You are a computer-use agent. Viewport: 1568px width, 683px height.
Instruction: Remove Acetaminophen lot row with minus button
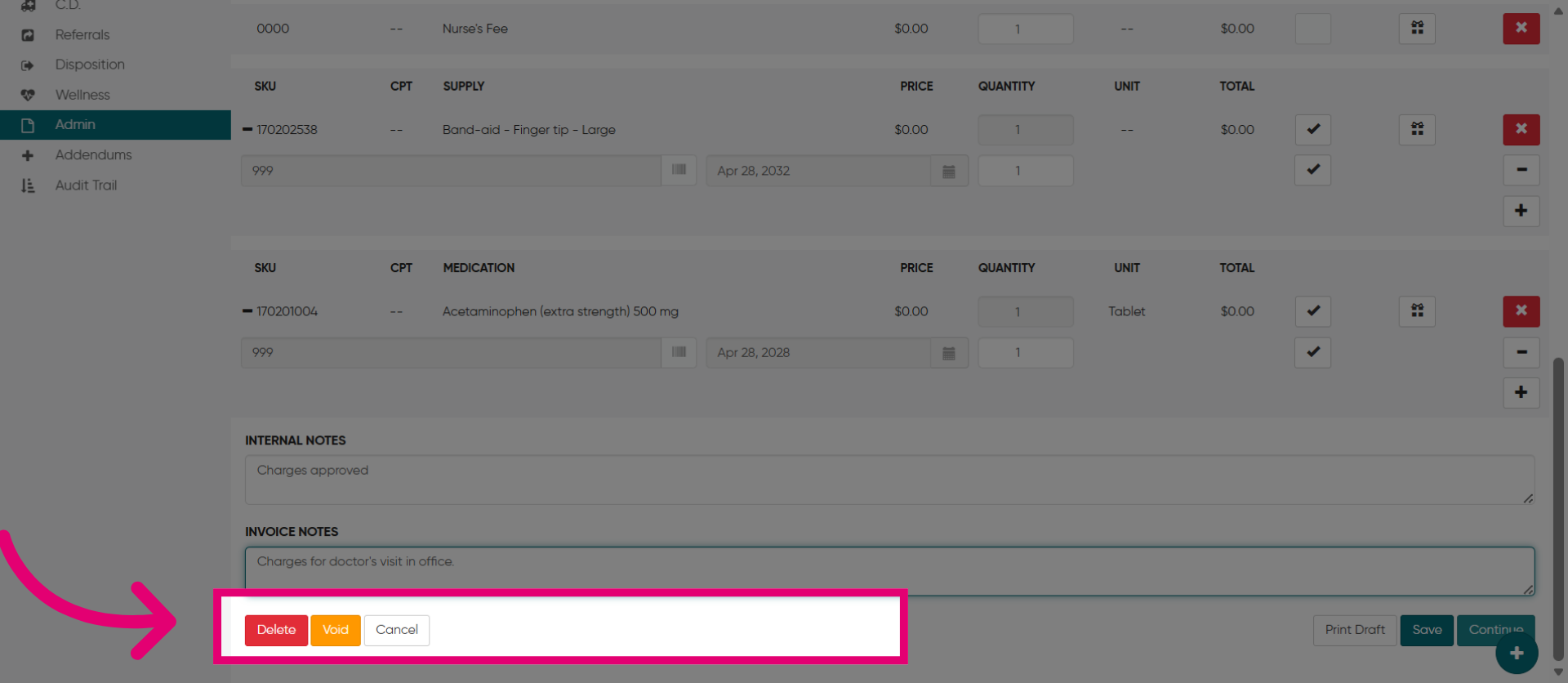click(x=1521, y=352)
